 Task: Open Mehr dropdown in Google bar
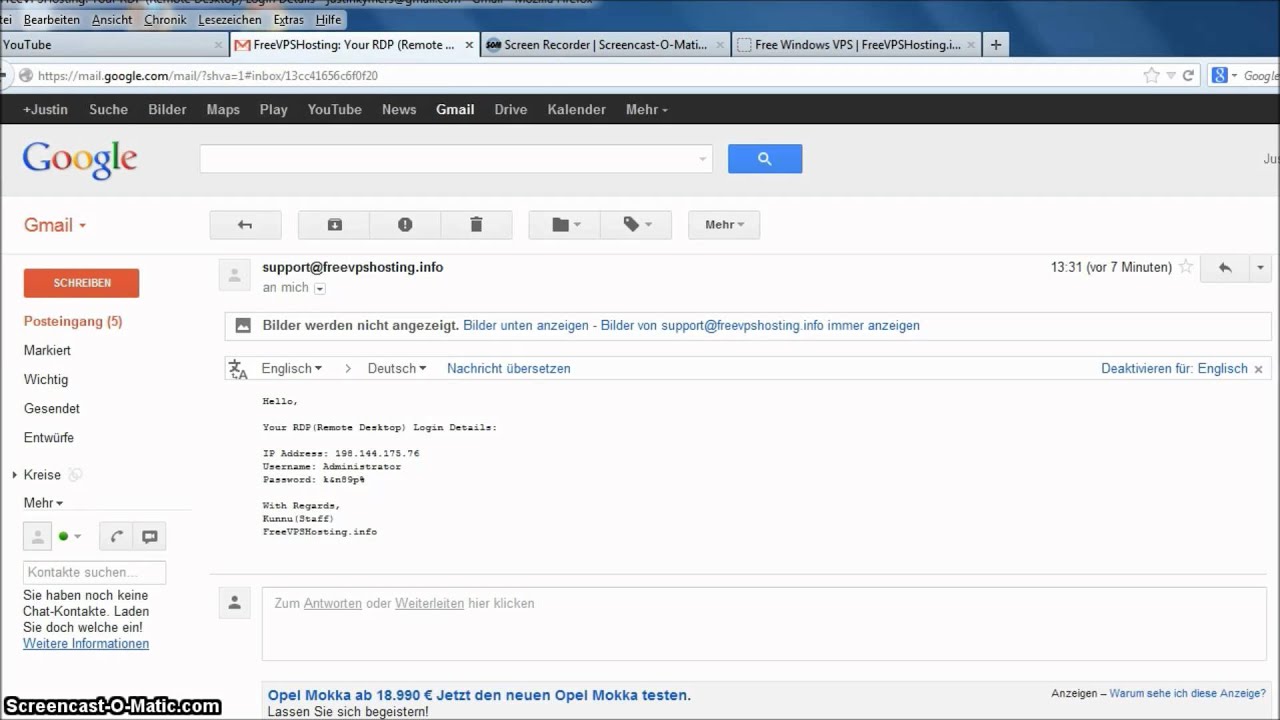646,109
